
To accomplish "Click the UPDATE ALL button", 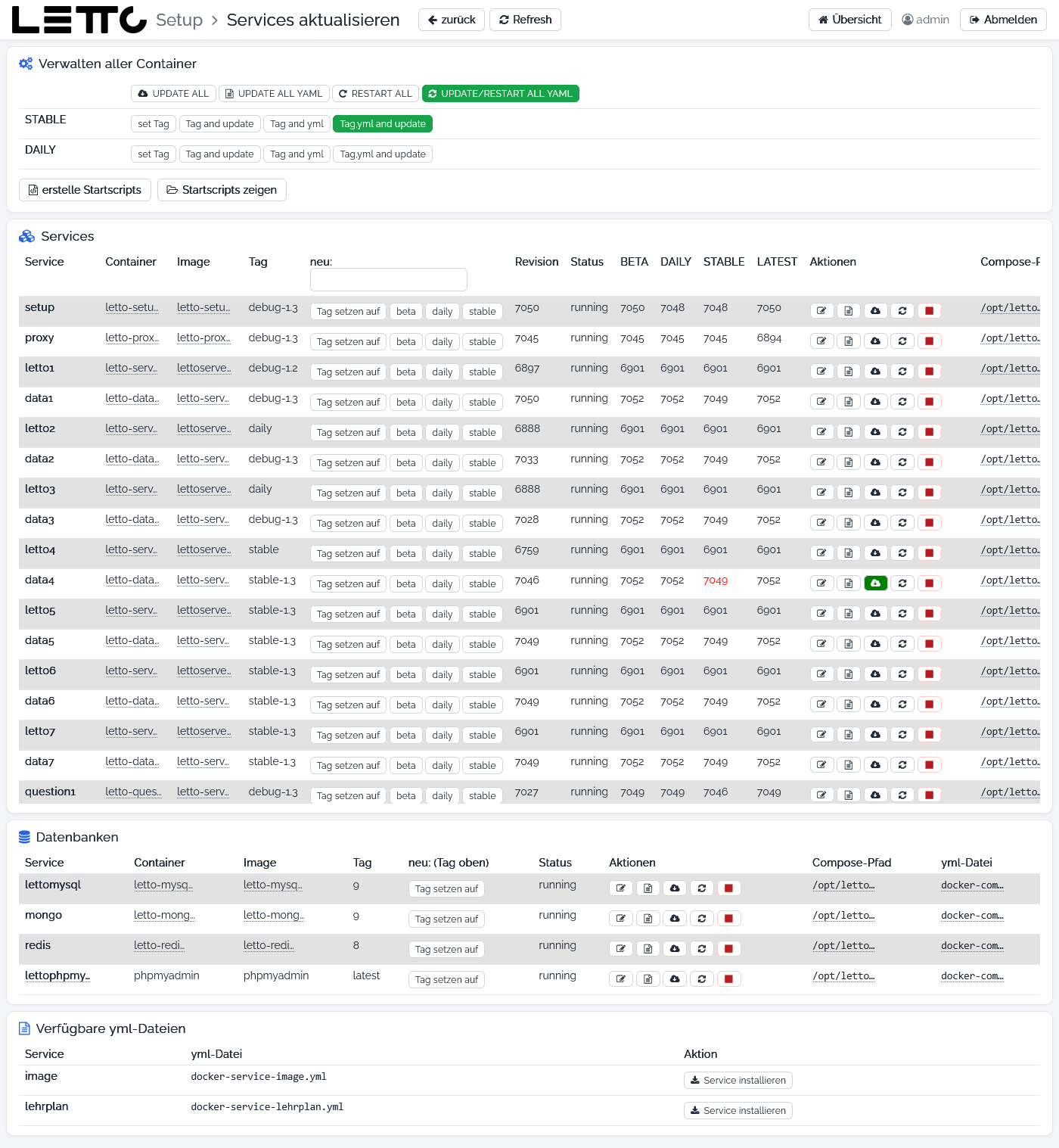I will (173, 93).
